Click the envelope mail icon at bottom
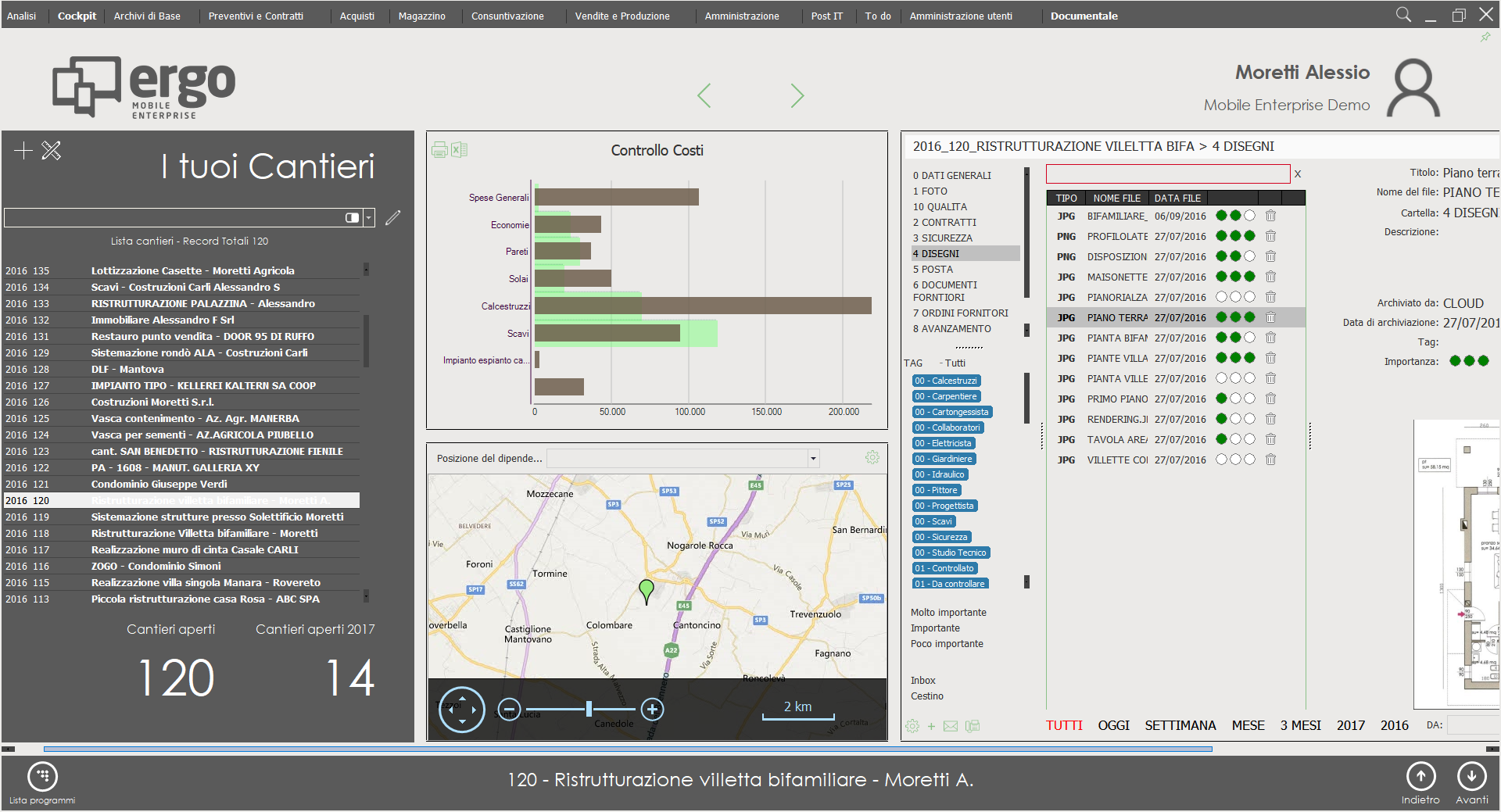1501x812 pixels. point(951,726)
